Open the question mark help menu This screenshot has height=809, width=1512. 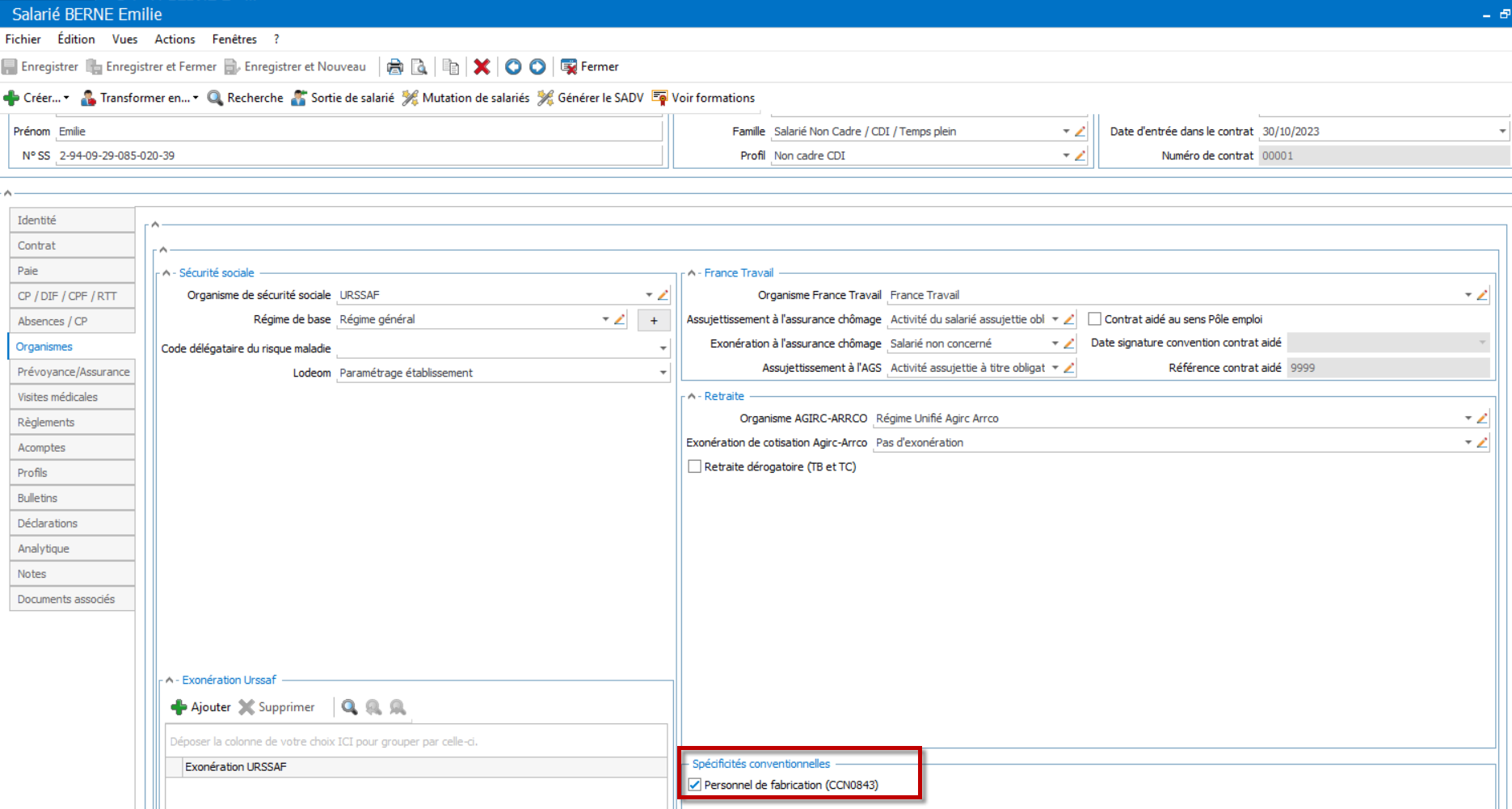pyautogui.click(x=276, y=39)
